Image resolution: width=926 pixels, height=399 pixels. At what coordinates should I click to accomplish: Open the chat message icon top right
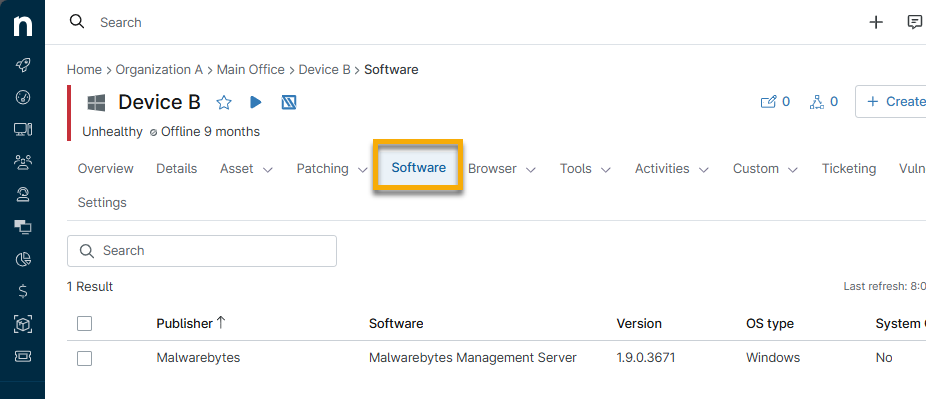(914, 22)
